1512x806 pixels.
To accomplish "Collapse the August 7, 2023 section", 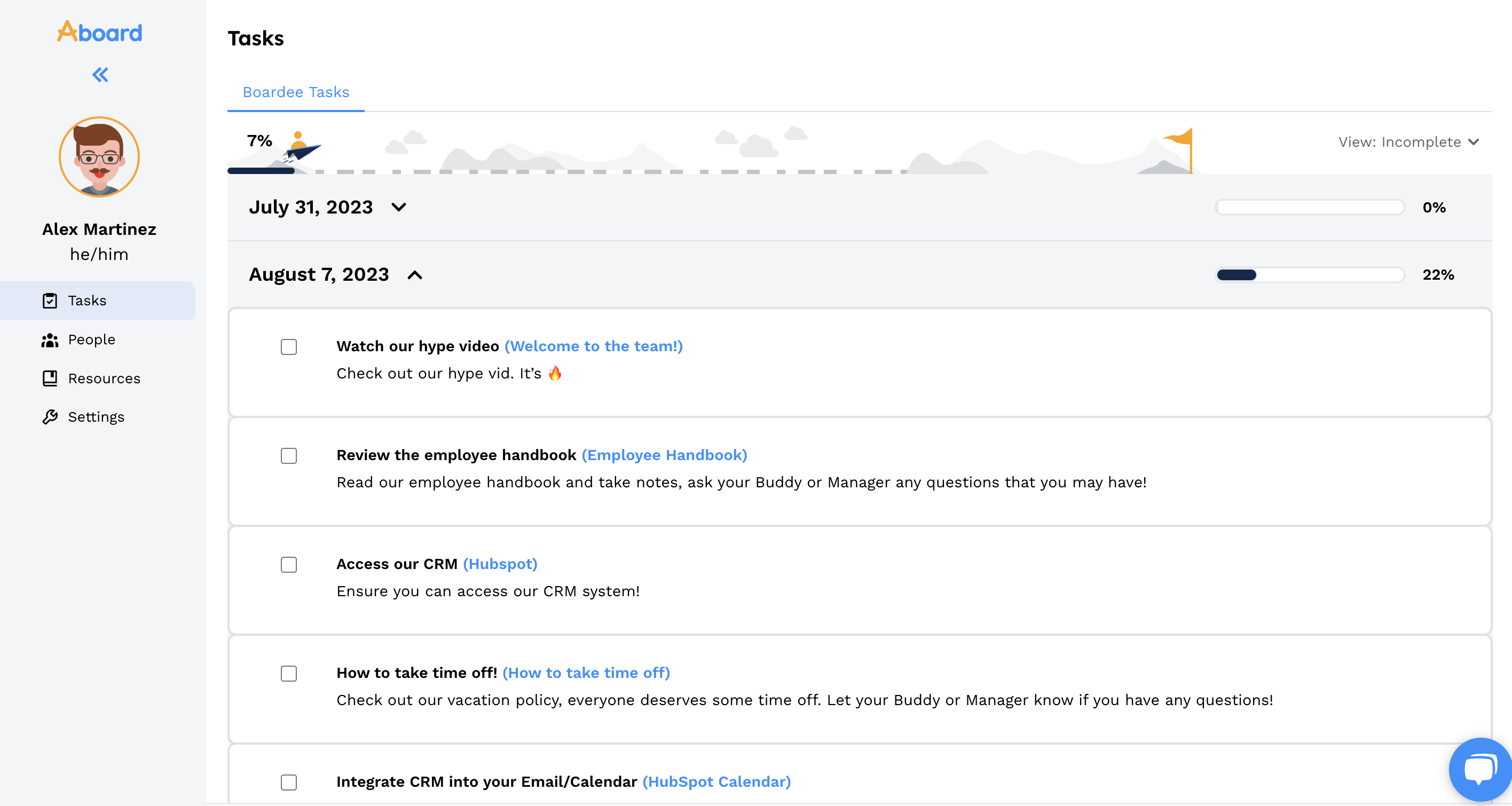I will (414, 274).
